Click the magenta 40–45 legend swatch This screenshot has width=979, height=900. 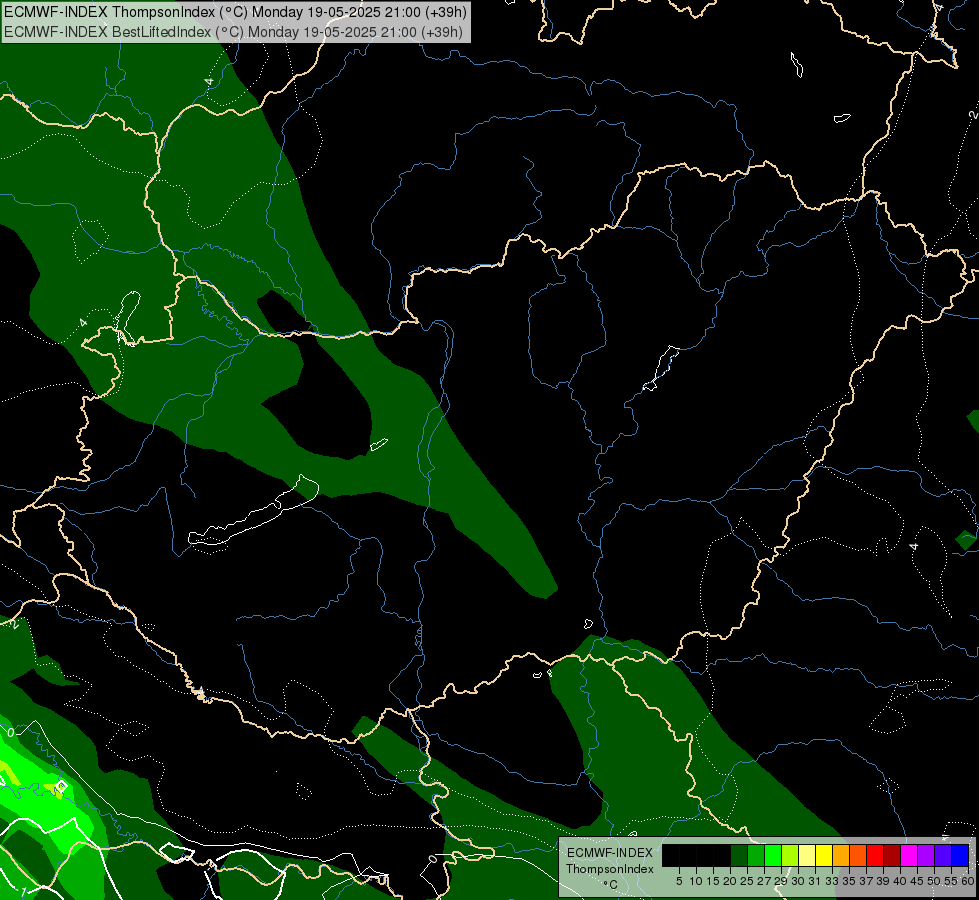(909, 855)
